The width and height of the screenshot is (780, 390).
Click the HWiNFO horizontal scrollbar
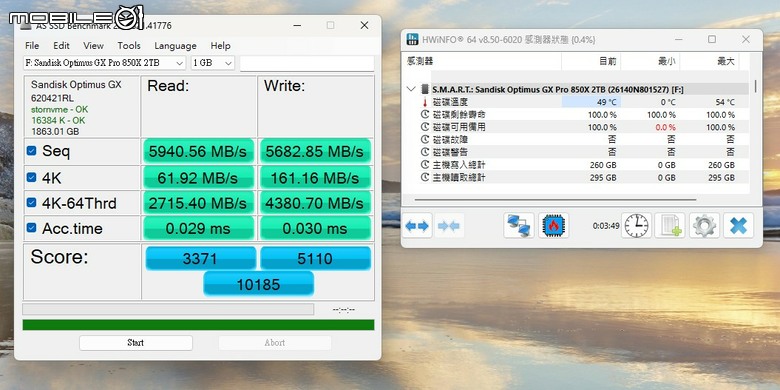[x=555, y=200]
